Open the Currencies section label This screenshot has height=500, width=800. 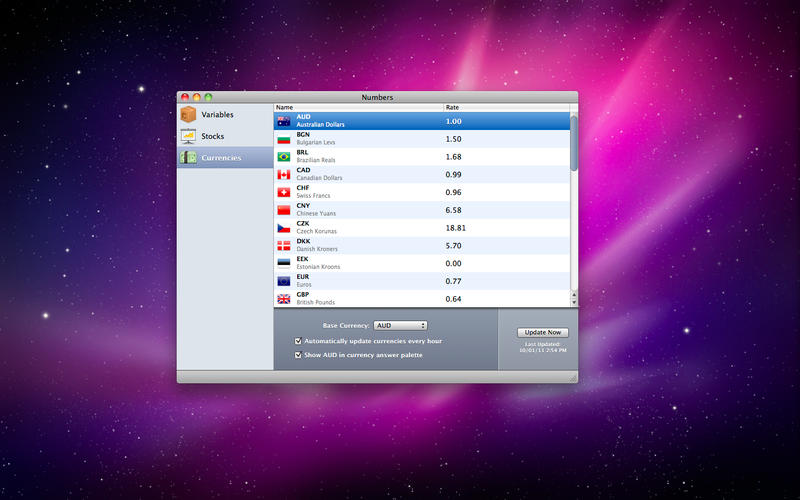pos(221,158)
